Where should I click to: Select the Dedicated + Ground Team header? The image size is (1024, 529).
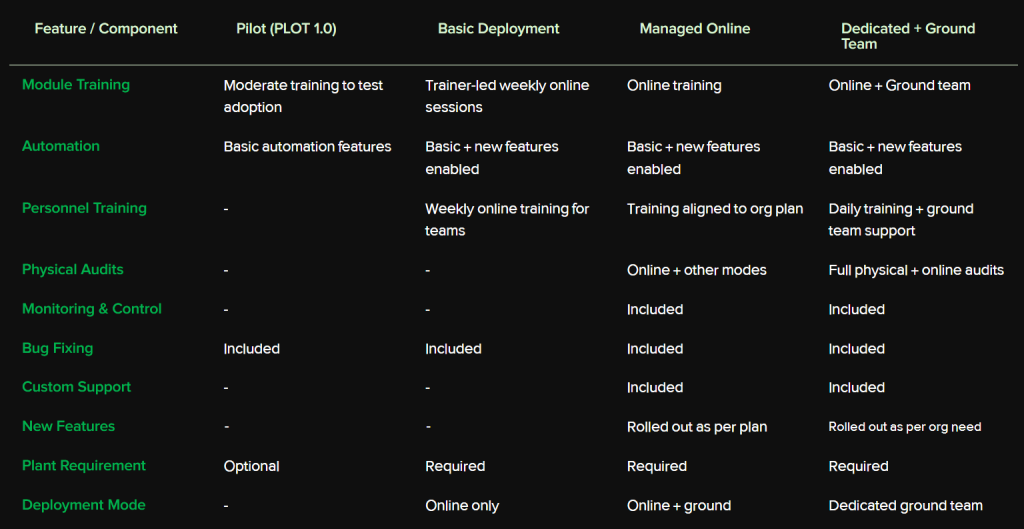(x=908, y=36)
